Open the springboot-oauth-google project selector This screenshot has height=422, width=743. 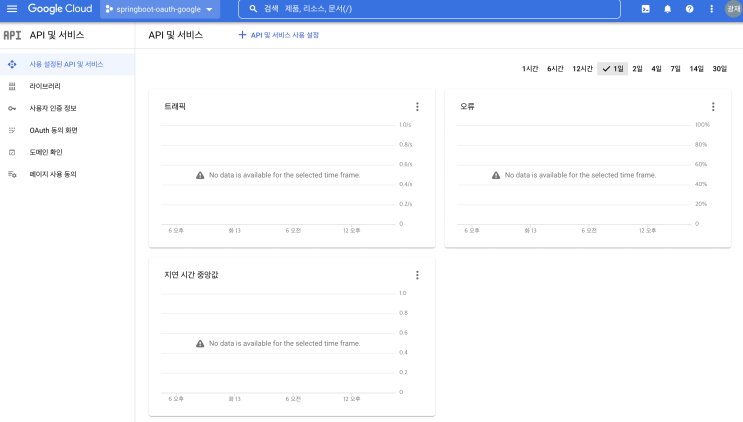click(x=160, y=9)
